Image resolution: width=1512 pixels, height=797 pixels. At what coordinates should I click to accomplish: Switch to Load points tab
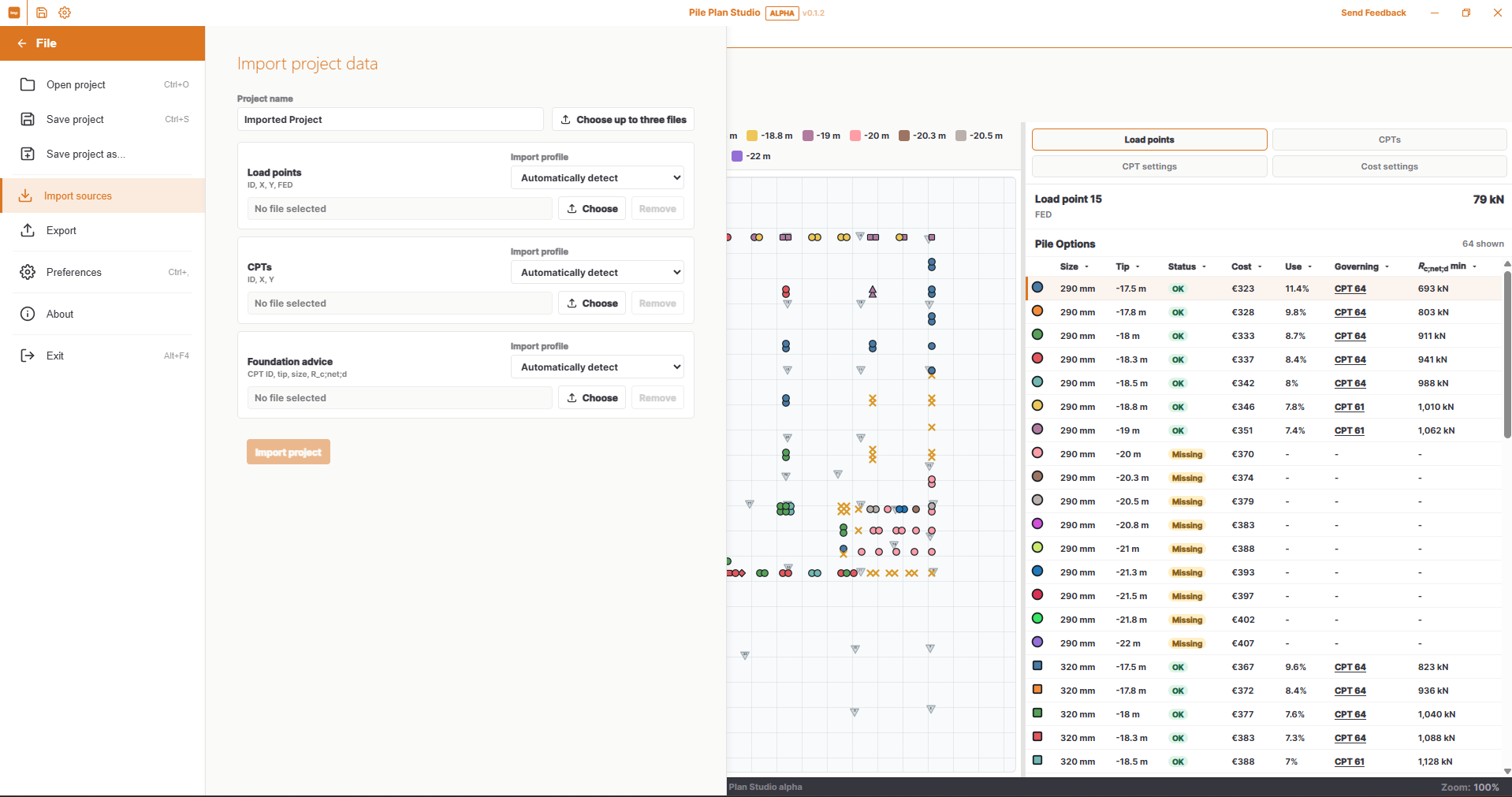[x=1149, y=140]
